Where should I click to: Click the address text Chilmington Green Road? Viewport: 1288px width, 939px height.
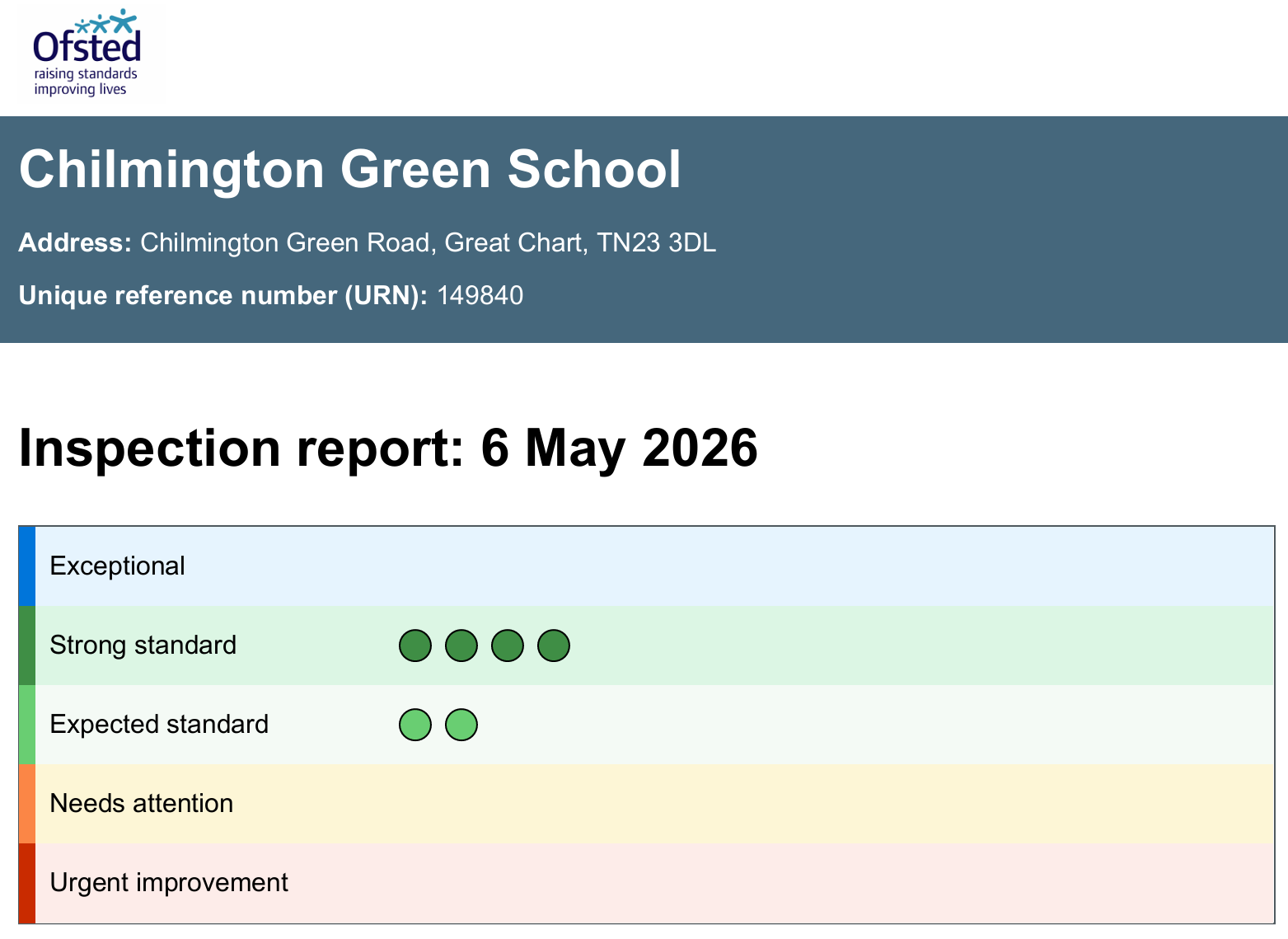coord(285,242)
